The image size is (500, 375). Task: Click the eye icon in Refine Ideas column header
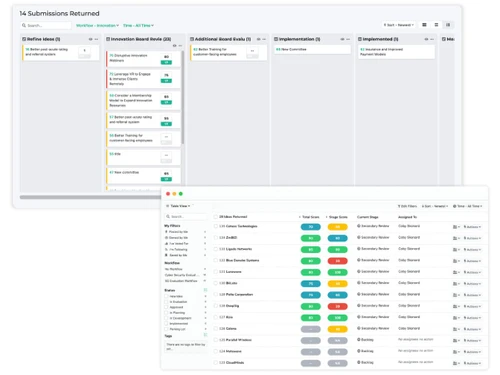[x=90, y=39]
